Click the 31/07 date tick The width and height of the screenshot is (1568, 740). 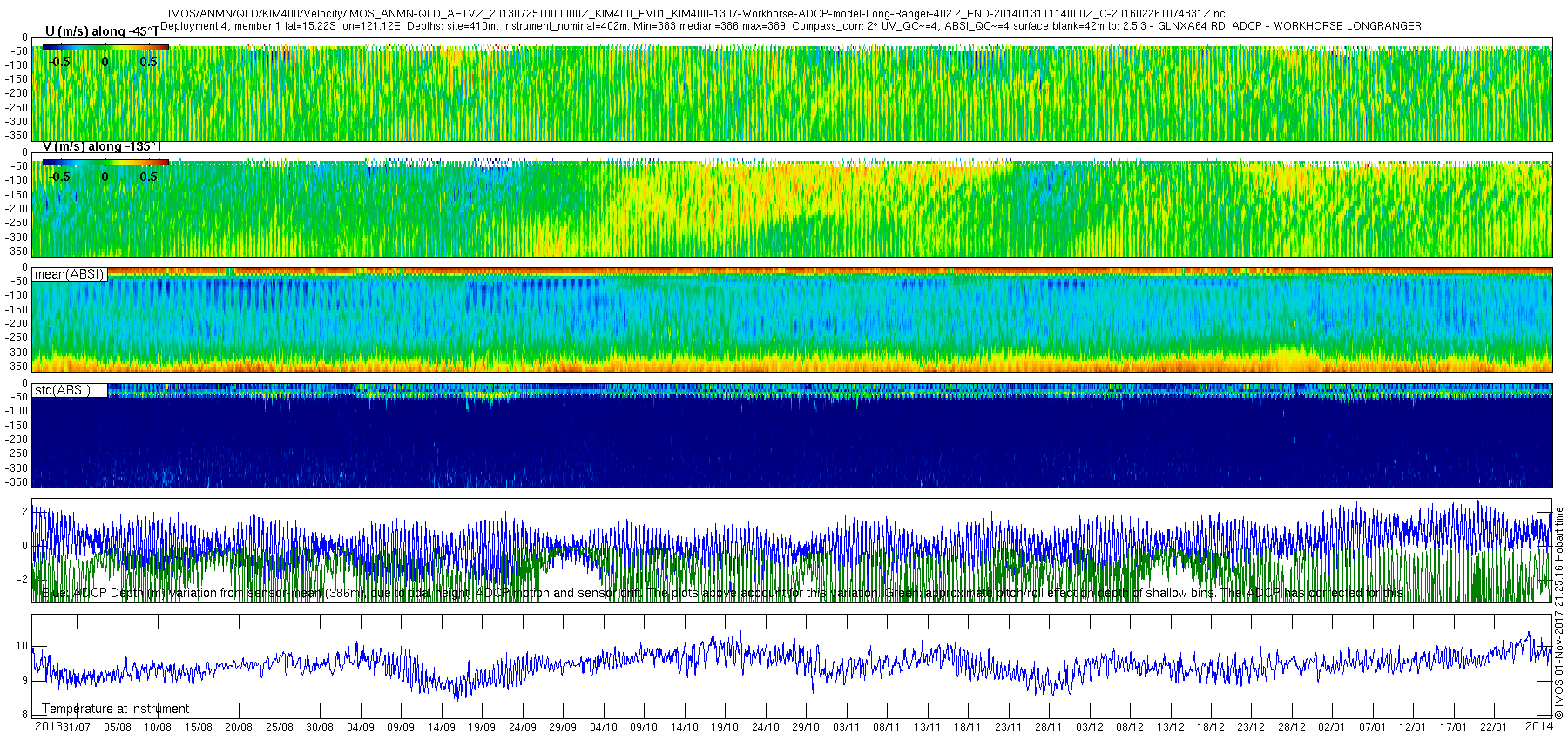(x=77, y=727)
